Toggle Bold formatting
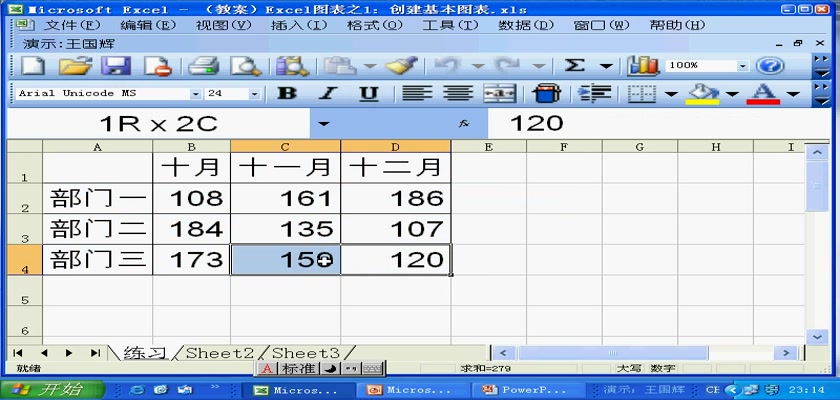The image size is (840, 400). coord(287,94)
